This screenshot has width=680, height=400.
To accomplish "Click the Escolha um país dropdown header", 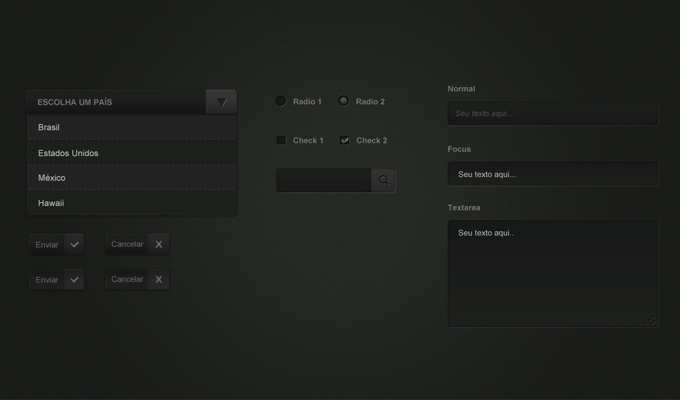I will coord(116,102).
